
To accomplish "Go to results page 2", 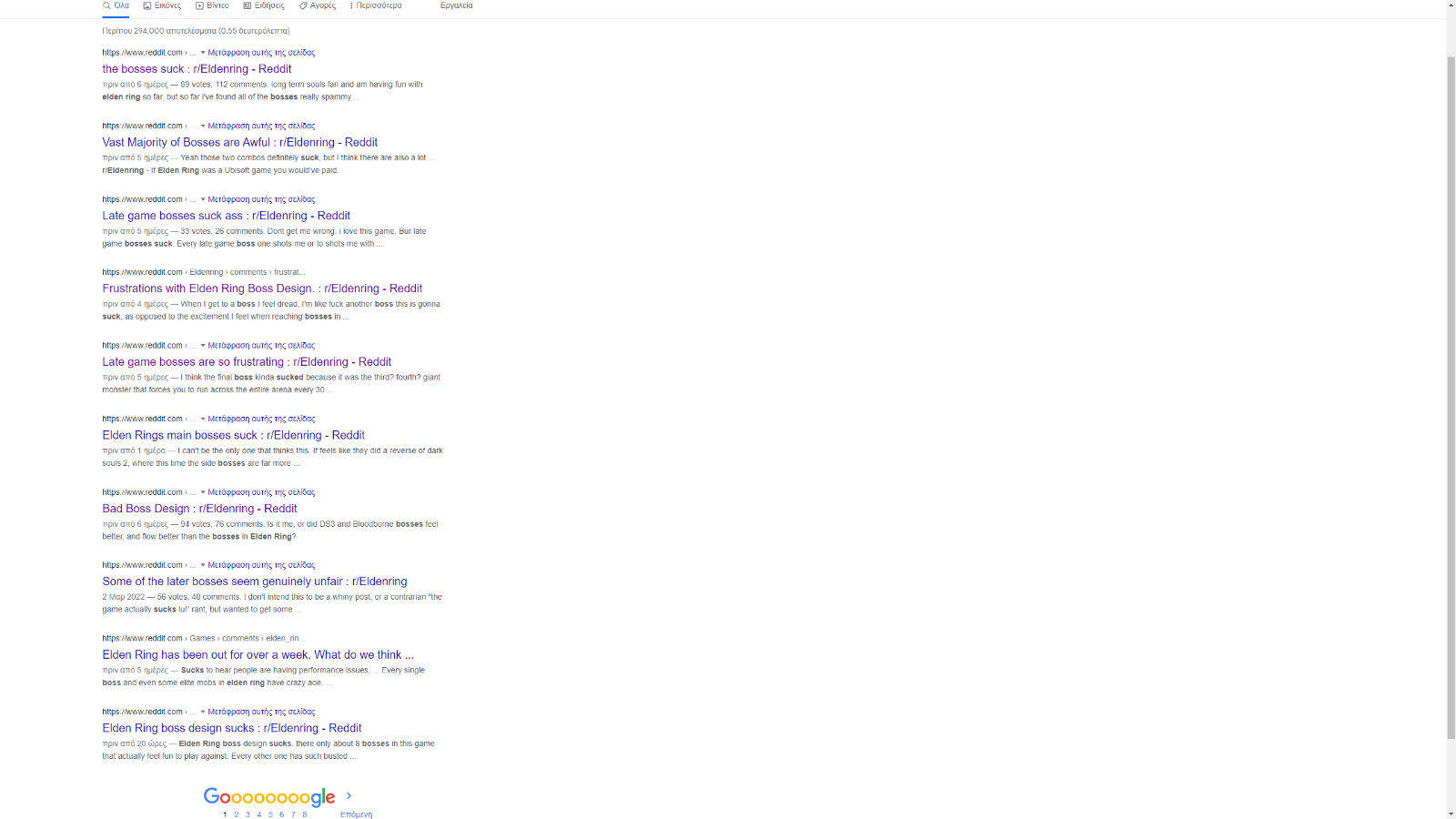I will [237, 814].
